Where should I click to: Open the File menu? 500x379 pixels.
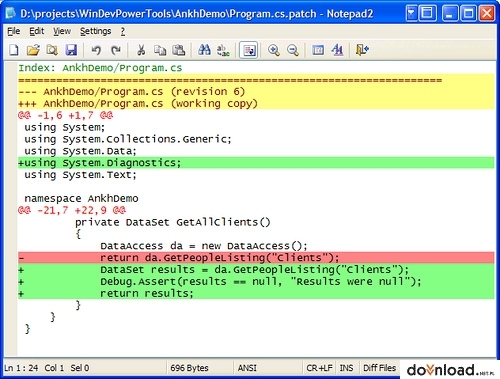[14, 31]
